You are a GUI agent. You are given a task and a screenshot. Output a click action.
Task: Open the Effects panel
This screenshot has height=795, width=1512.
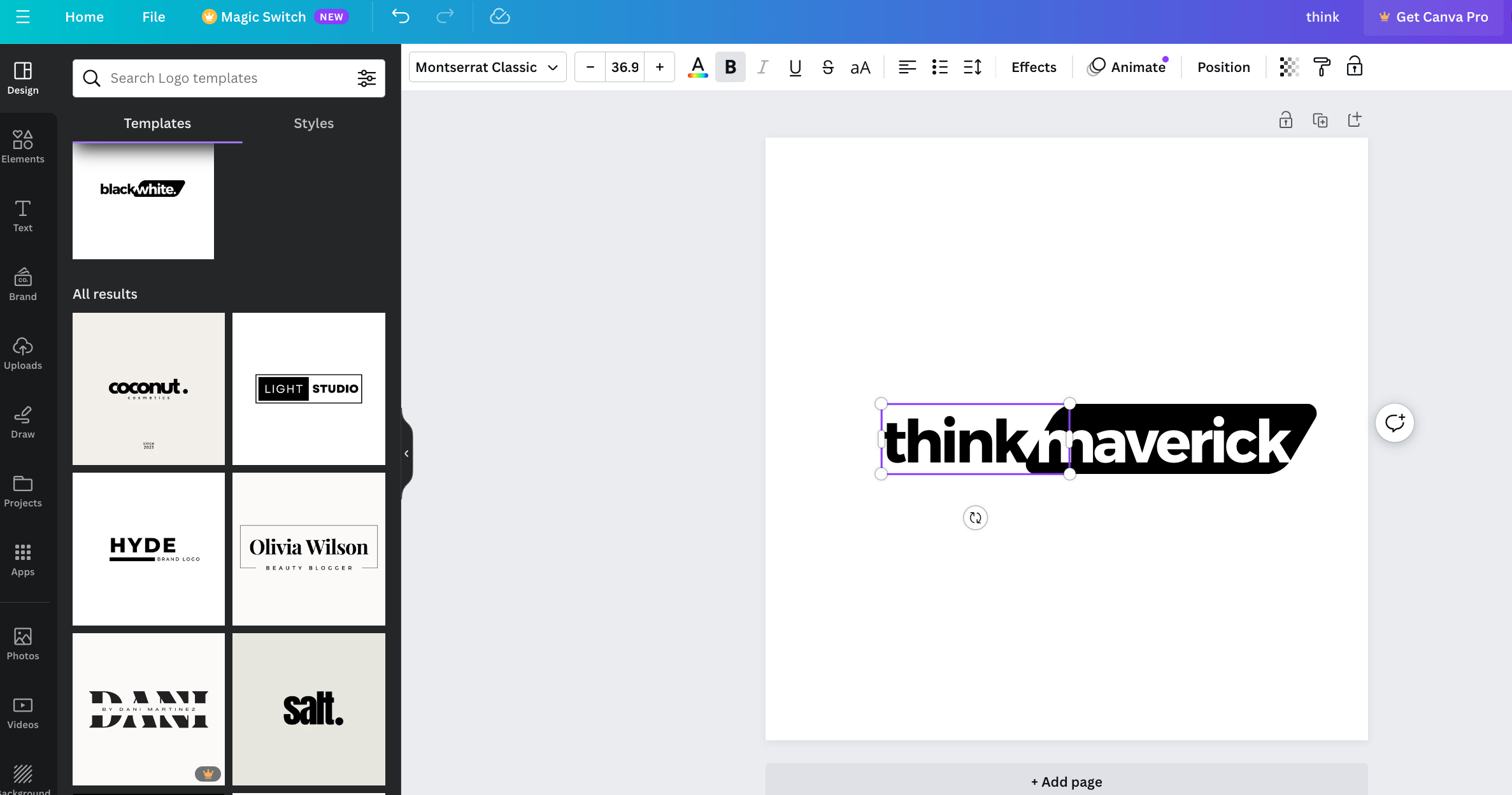coord(1034,67)
